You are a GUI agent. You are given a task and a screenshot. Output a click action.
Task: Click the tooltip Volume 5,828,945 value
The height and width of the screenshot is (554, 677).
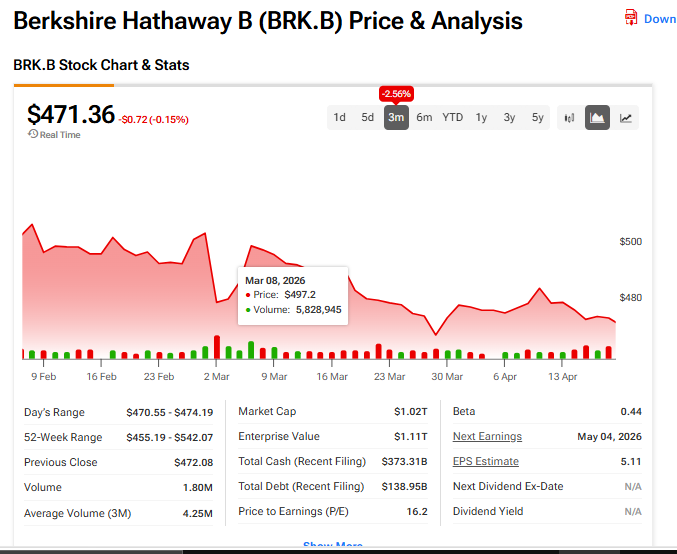click(318, 310)
